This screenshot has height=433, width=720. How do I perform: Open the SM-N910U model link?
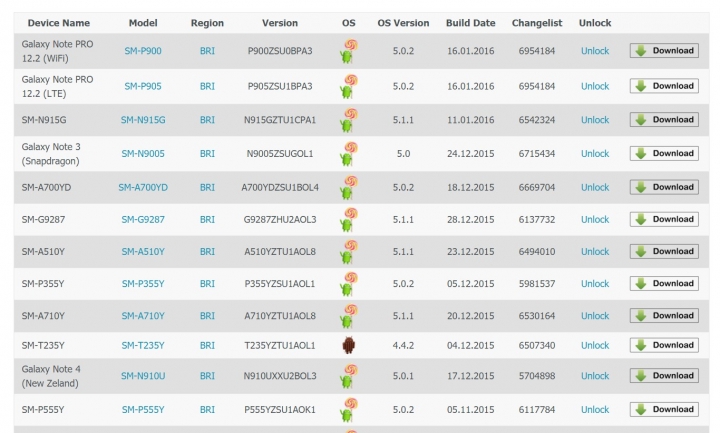tap(143, 376)
